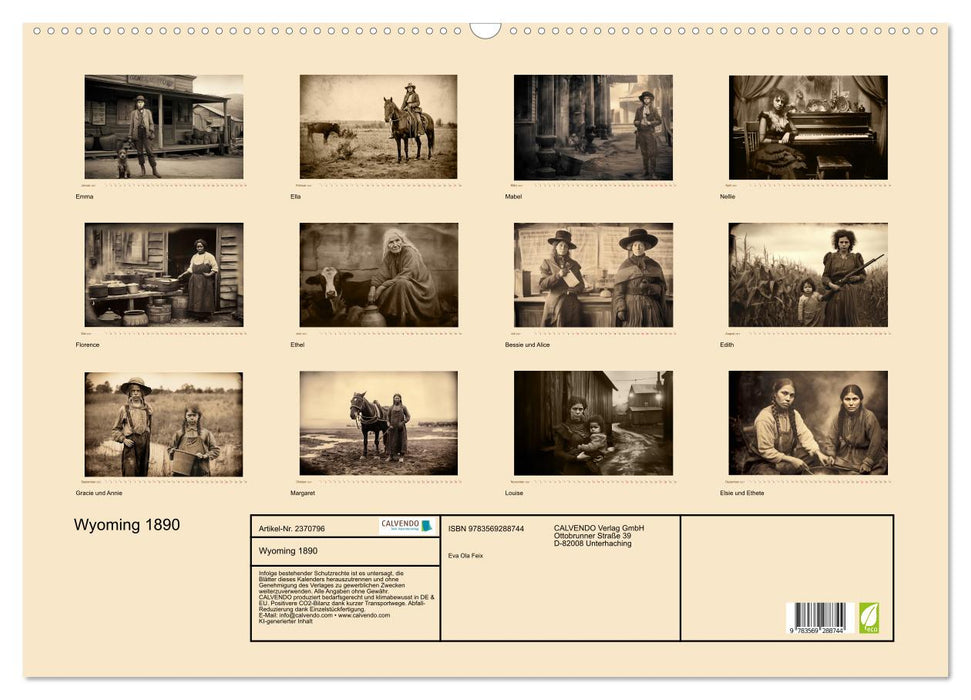Click barcode number '9 783569 288744'
971x700 pixels.
[817, 630]
